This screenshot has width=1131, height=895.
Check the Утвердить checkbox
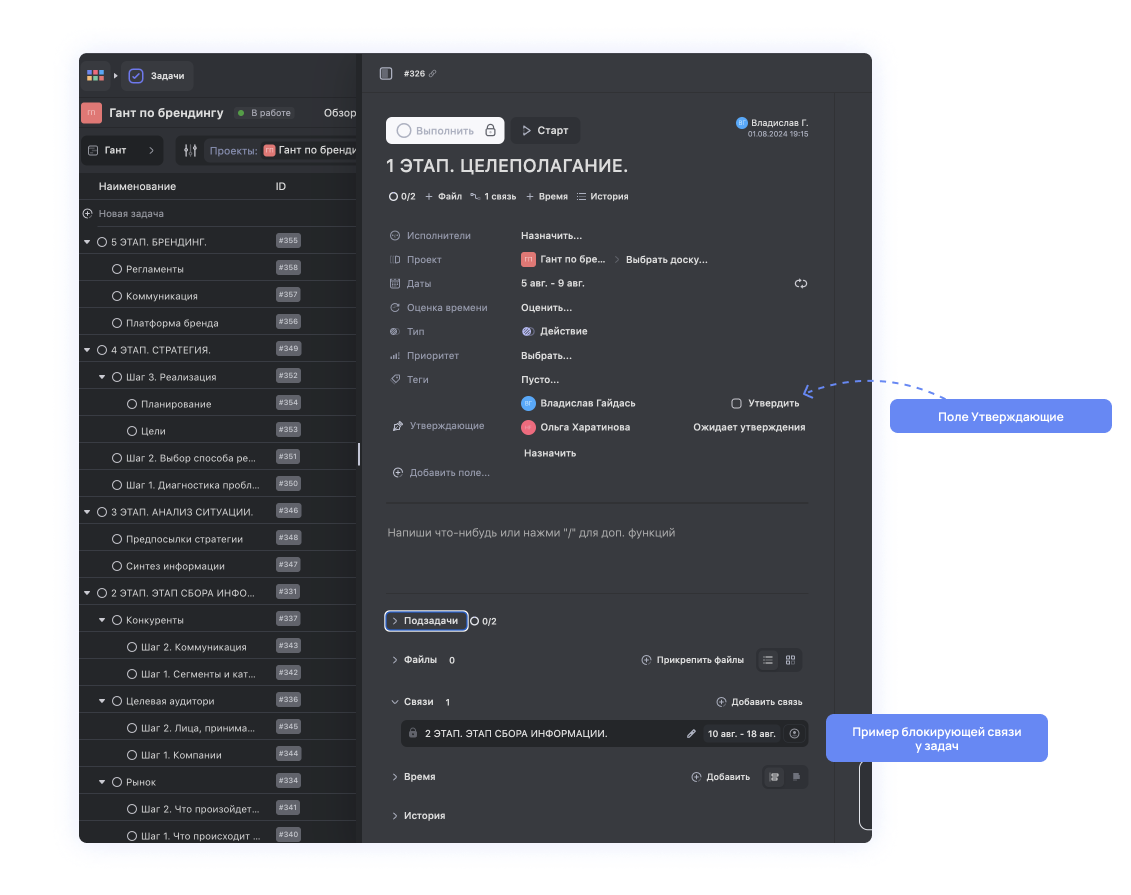pos(736,404)
